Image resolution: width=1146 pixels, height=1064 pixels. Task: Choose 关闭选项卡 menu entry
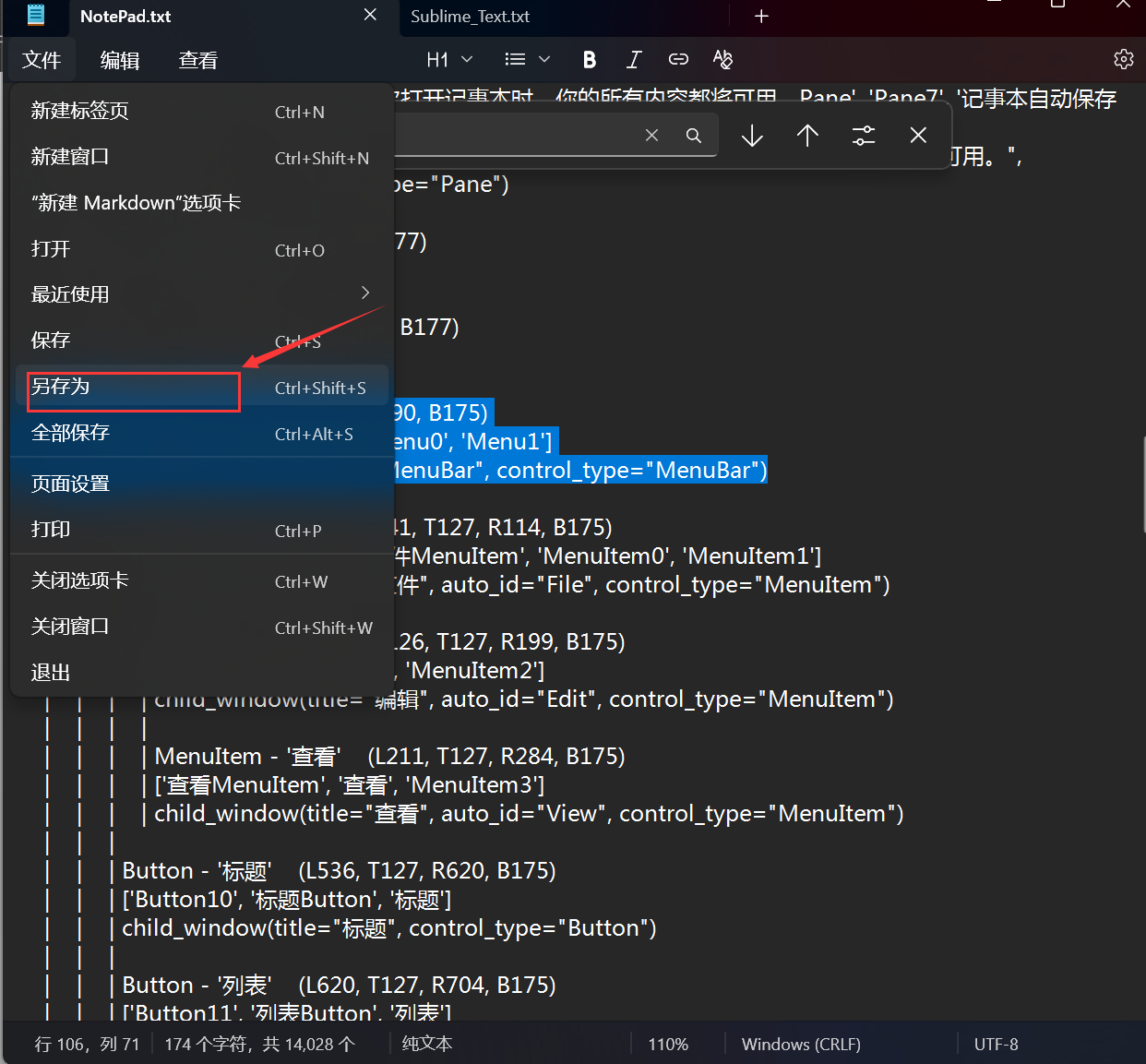click(202, 581)
